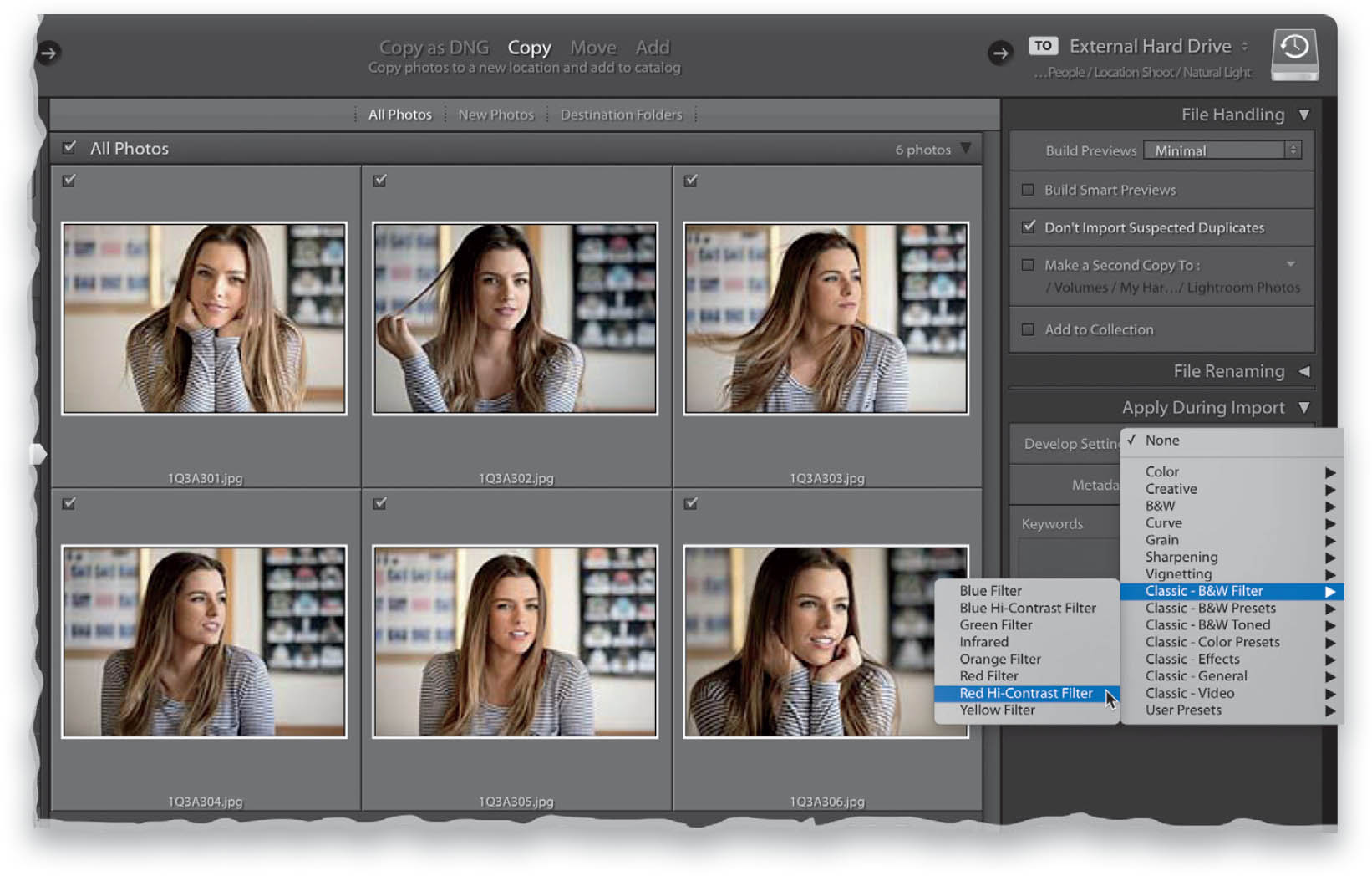The image size is (1372, 876).
Task: Select thumbnail 1Q3A306.jpg
Action: 826,642
